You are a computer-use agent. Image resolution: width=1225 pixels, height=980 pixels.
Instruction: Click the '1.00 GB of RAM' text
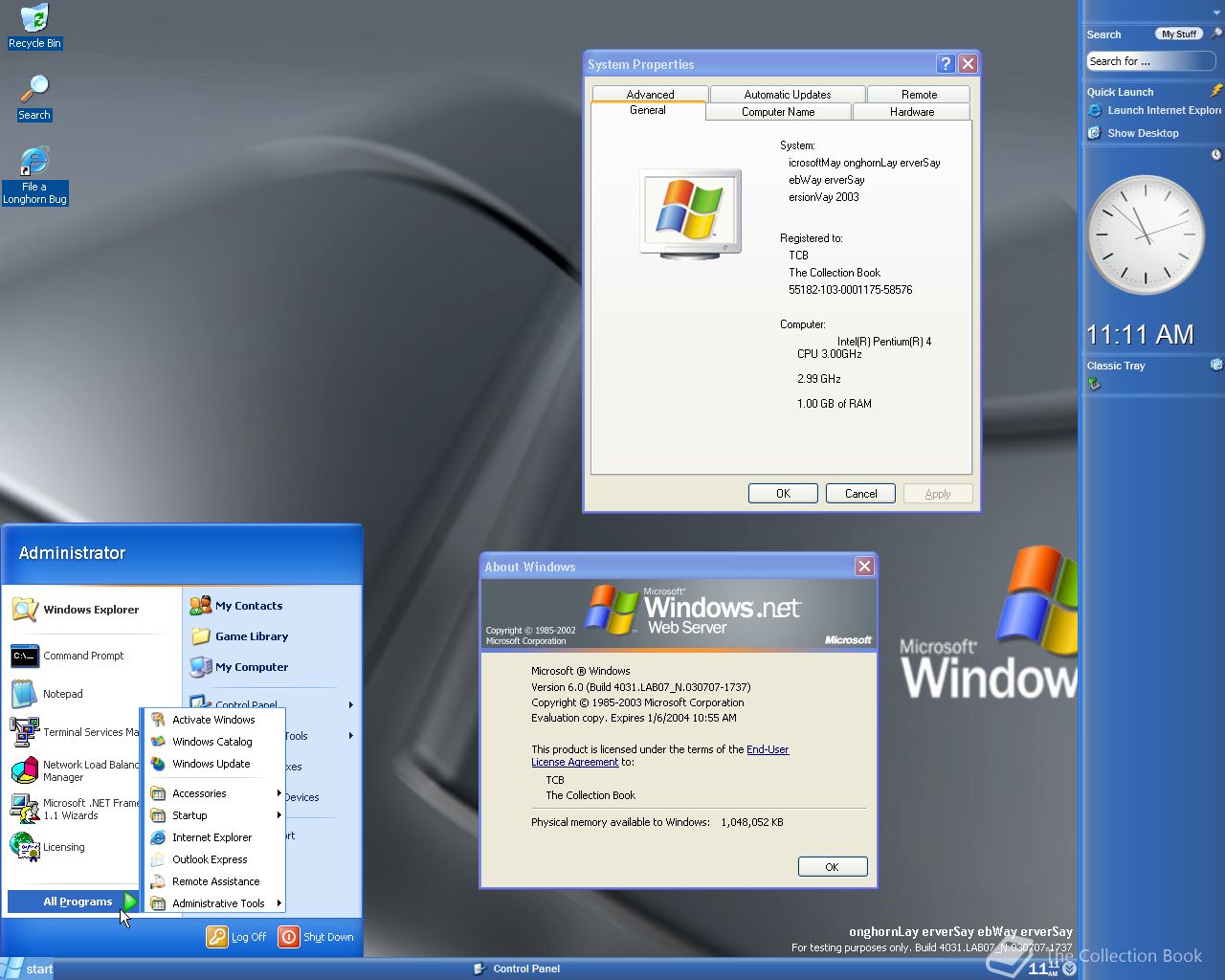point(834,404)
